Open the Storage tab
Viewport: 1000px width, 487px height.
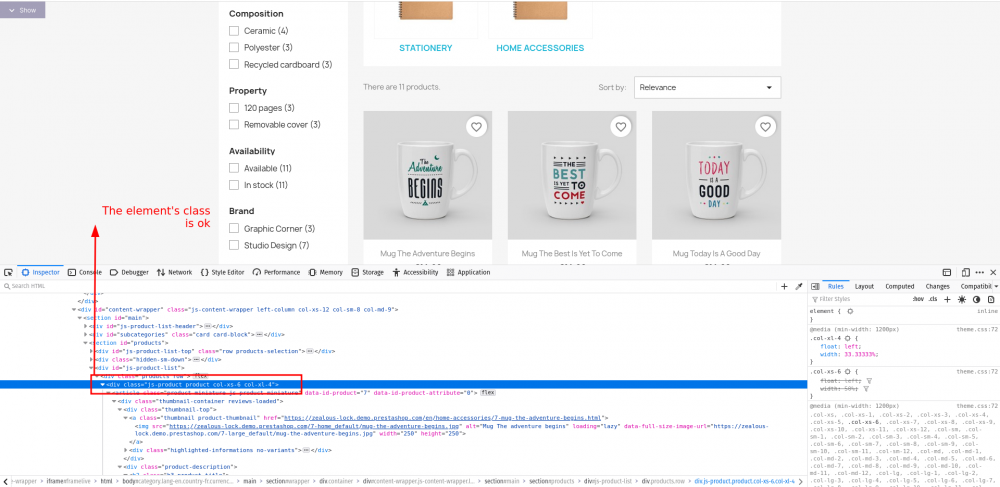pyautogui.click(x=368, y=272)
